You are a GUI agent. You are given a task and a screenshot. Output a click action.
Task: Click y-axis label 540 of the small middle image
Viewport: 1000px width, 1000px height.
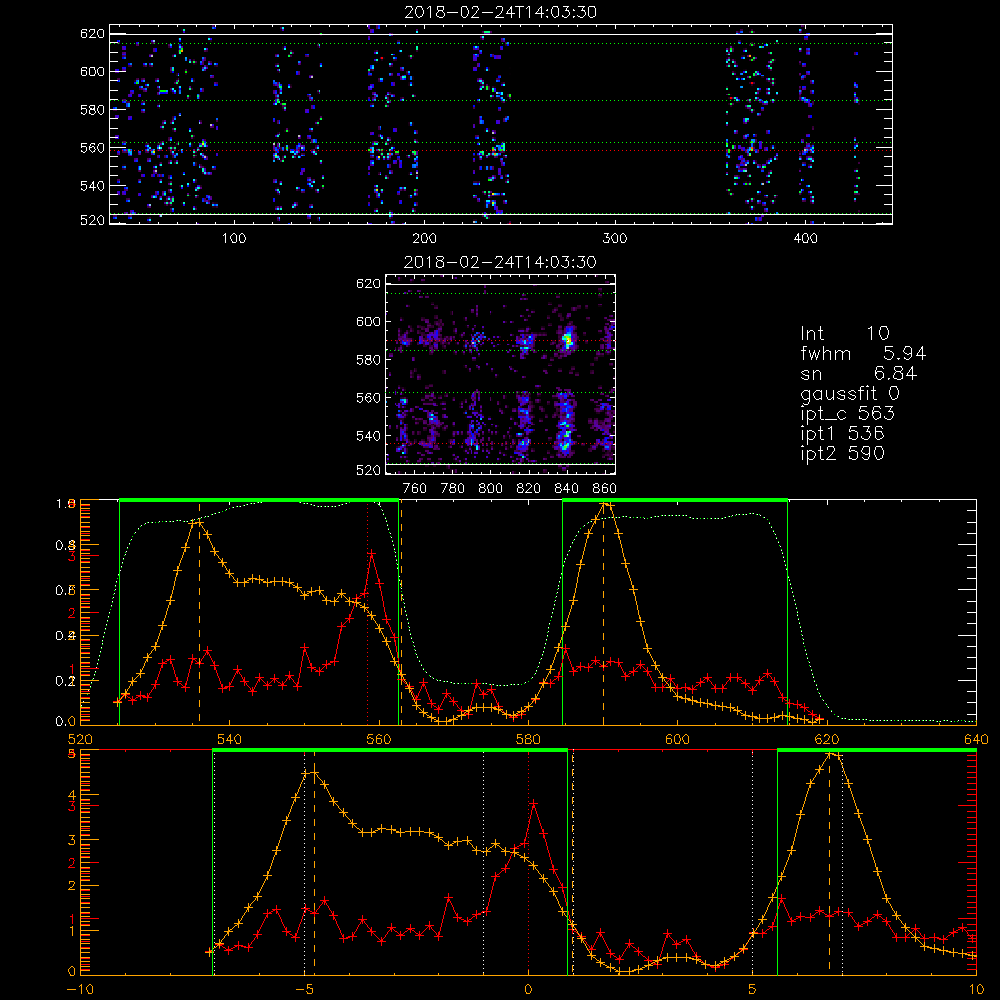point(368,436)
